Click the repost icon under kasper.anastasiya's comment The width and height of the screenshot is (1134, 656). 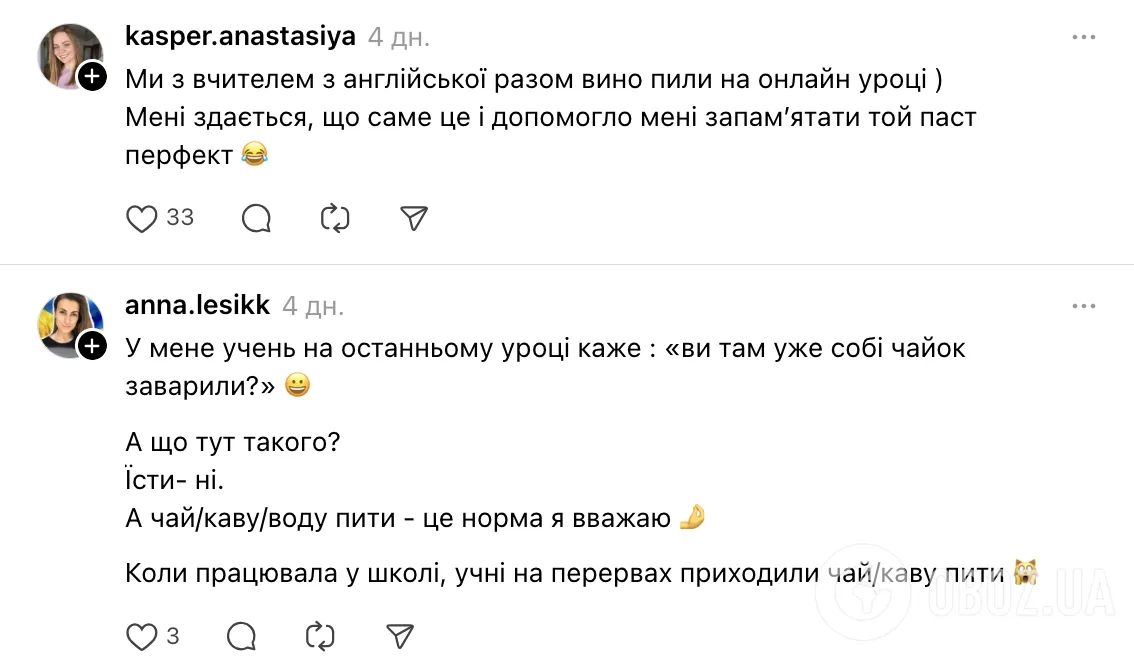[x=335, y=217]
